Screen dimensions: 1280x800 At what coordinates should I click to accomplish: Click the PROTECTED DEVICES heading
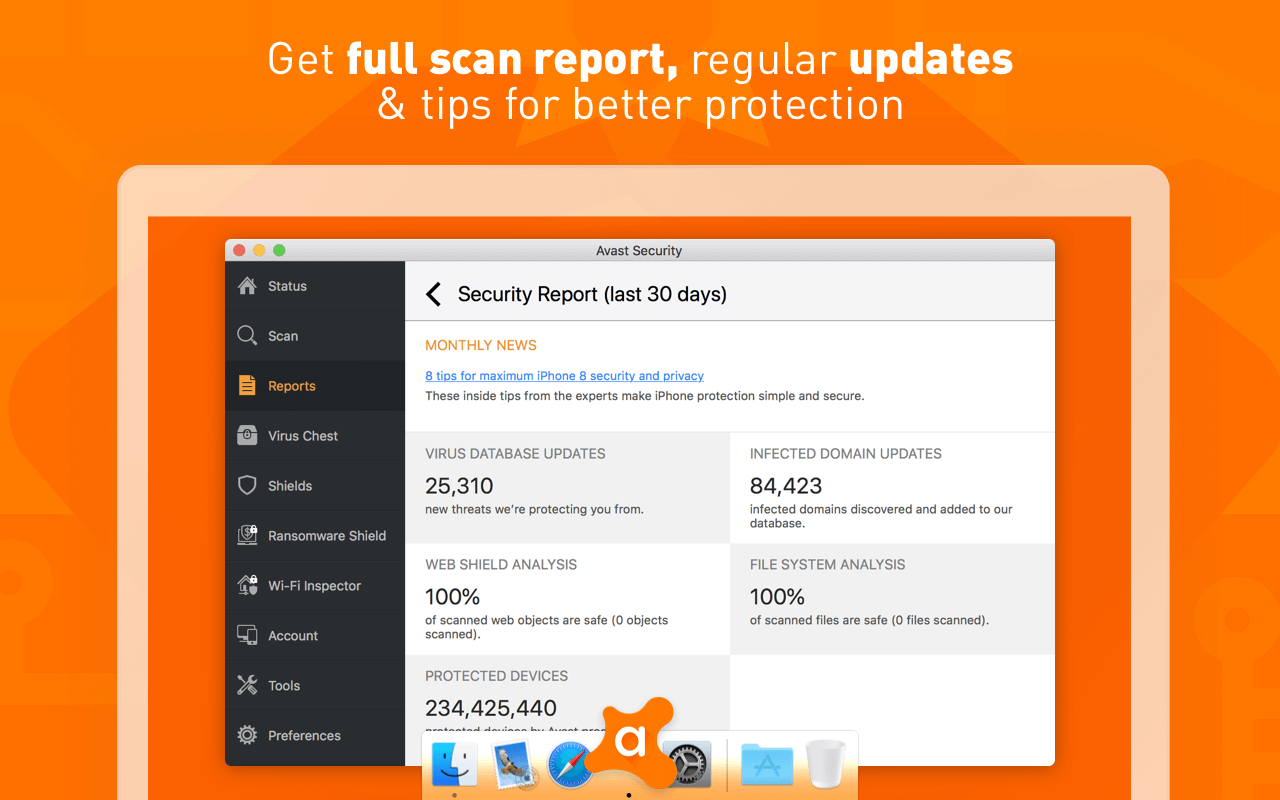[x=496, y=675]
